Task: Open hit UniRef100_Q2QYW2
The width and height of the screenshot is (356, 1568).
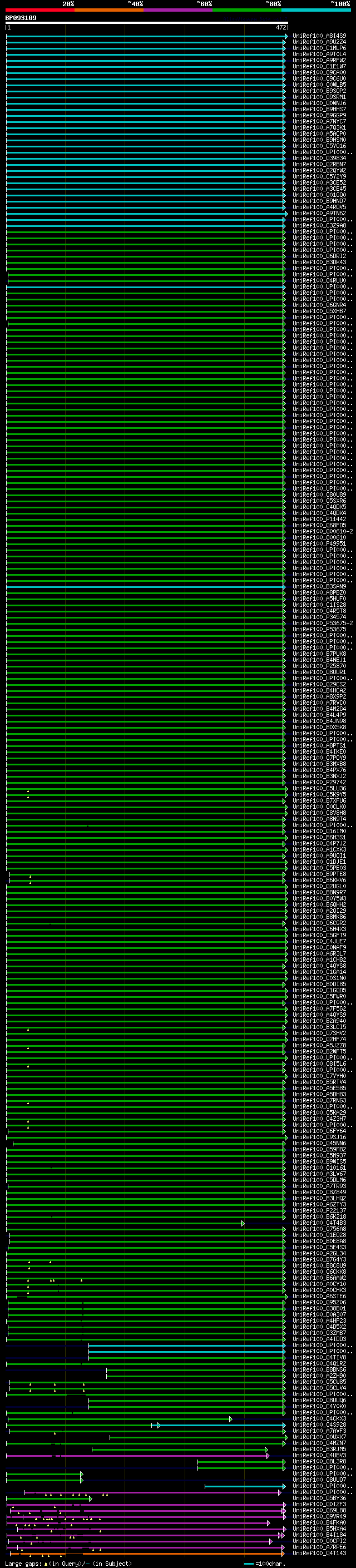Action: [319, 170]
